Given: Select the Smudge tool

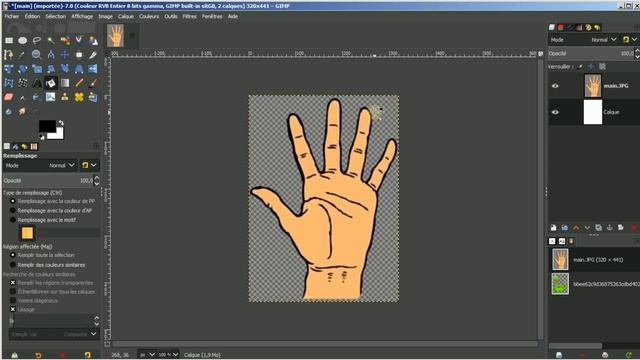Looking at the screenshot, I should (x=22, y=111).
